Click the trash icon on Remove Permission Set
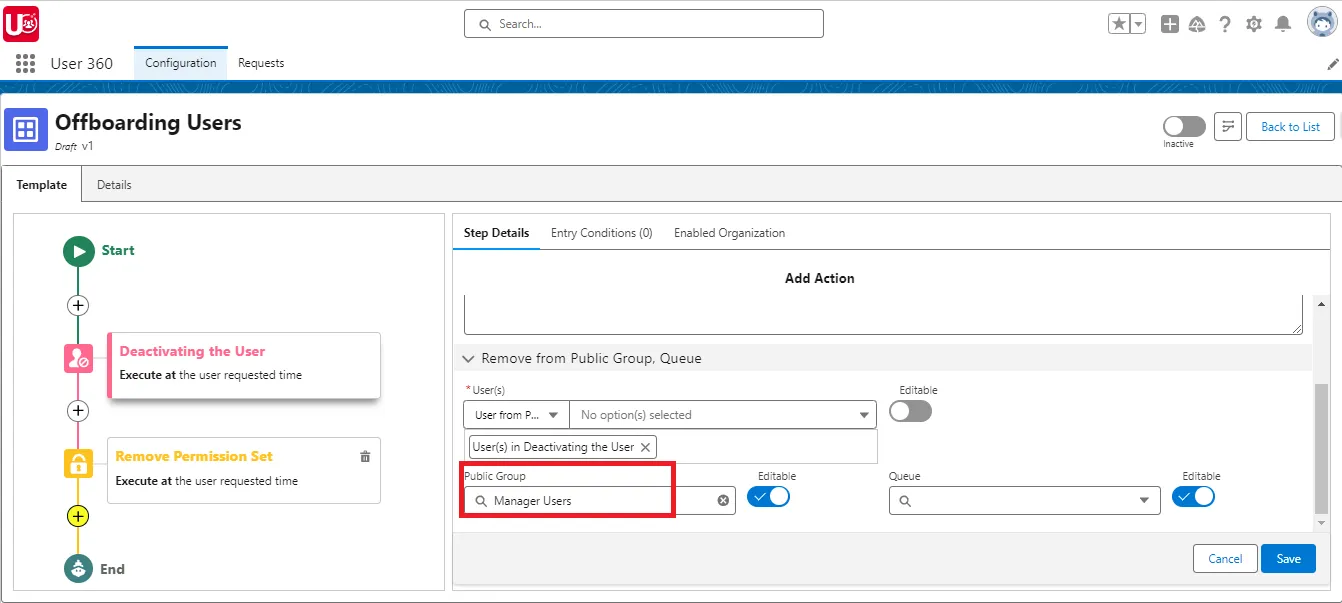1342x603 pixels. pyautogui.click(x=365, y=454)
